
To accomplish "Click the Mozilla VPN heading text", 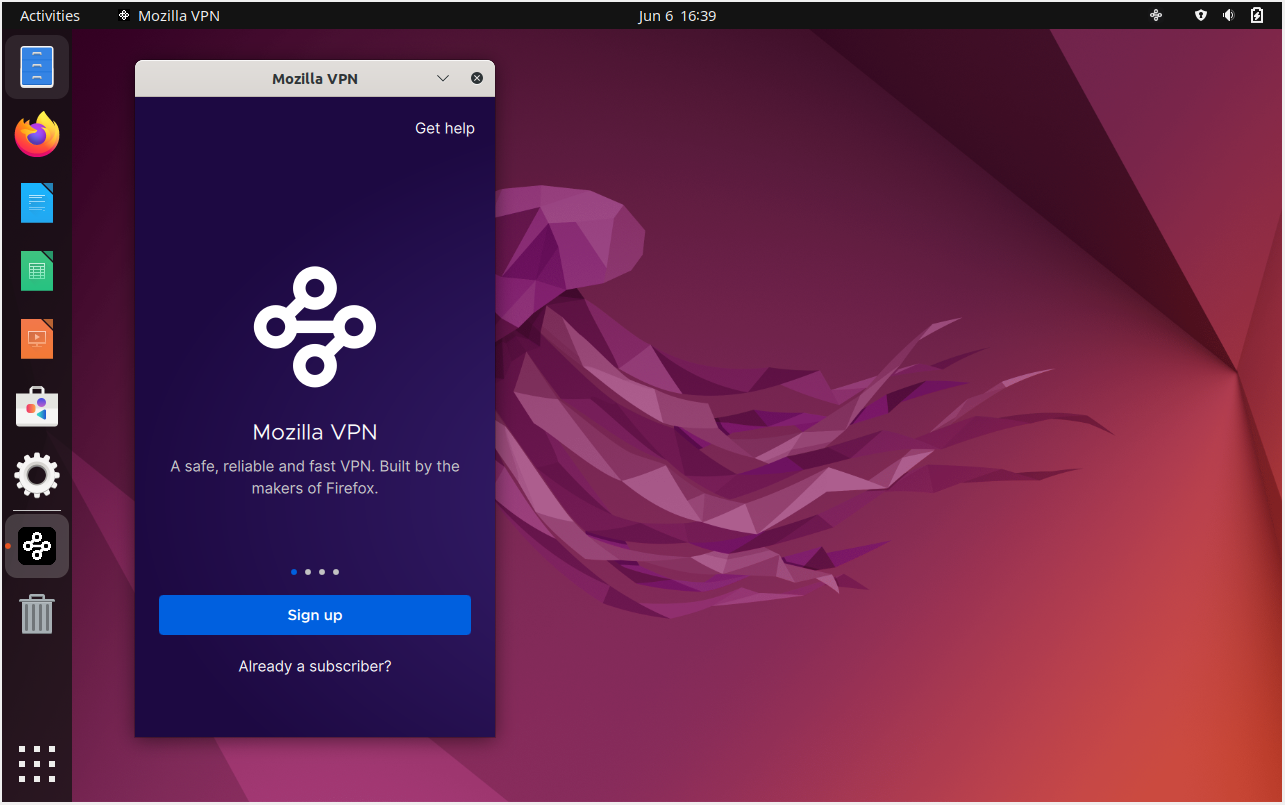I will pyautogui.click(x=315, y=432).
